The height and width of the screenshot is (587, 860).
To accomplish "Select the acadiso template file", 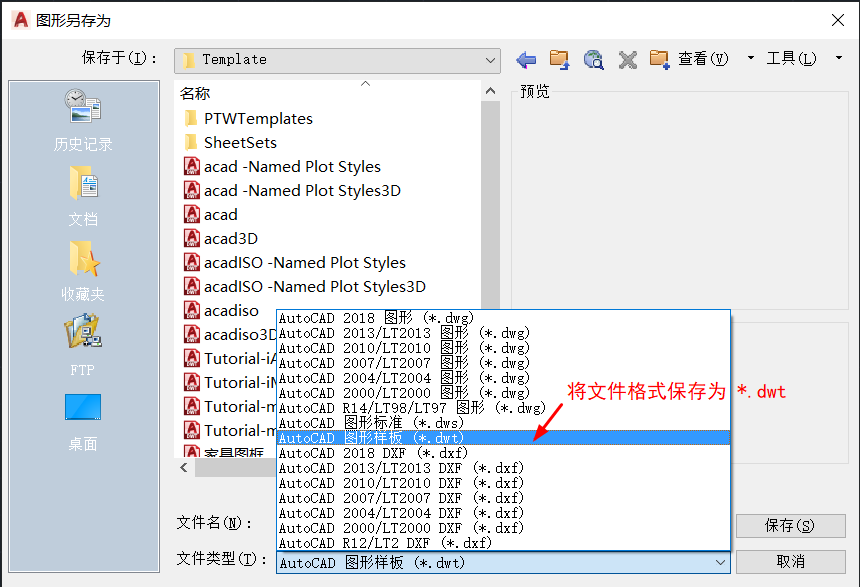I will coord(221,311).
